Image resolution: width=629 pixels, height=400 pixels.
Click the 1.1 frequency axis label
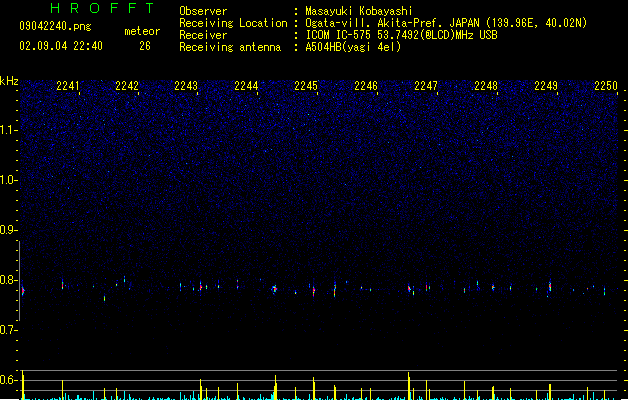(8, 130)
